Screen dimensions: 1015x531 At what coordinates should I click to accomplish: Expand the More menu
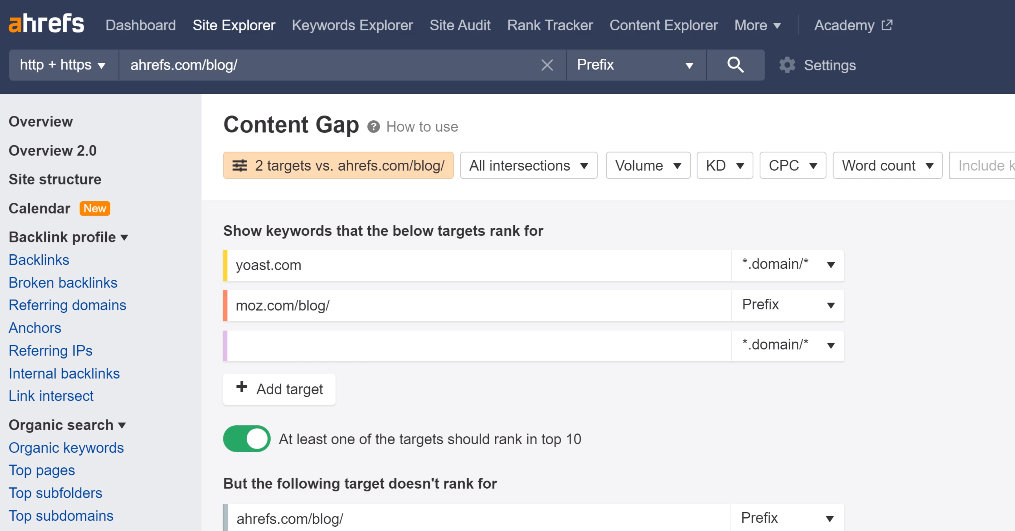click(x=757, y=25)
